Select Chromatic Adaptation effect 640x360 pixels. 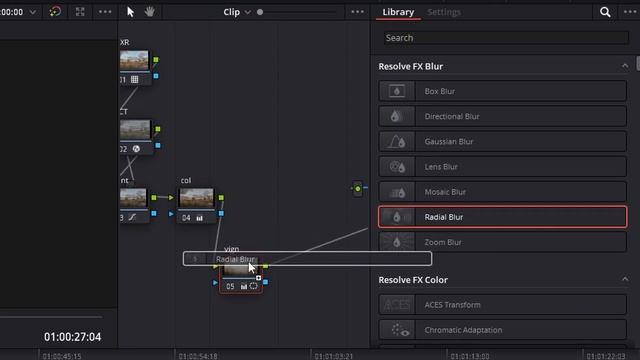(502, 330)
